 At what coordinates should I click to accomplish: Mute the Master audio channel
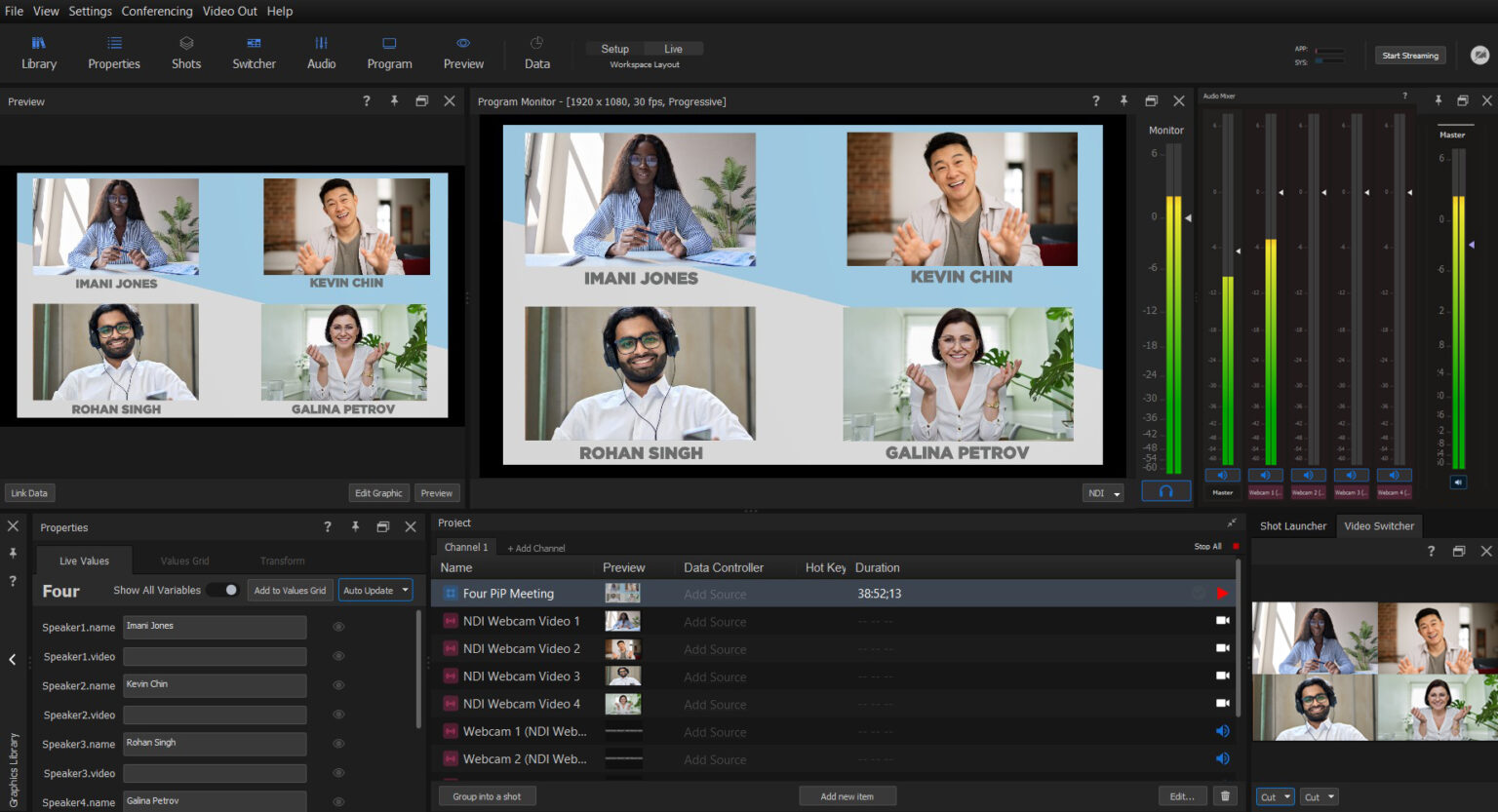point(1222,475)
